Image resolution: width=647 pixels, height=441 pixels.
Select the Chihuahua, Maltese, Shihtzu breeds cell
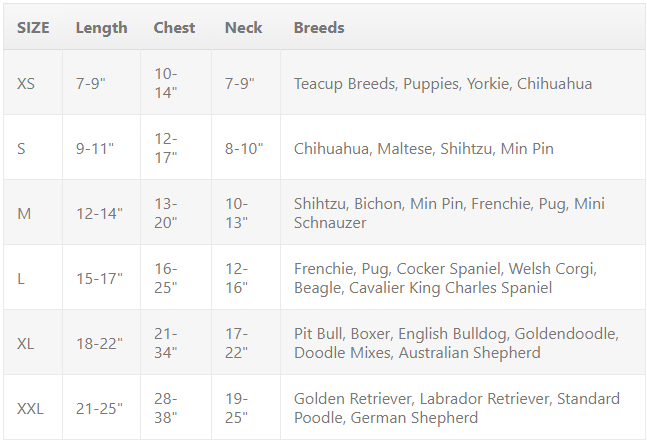click(x=423, y=149)
